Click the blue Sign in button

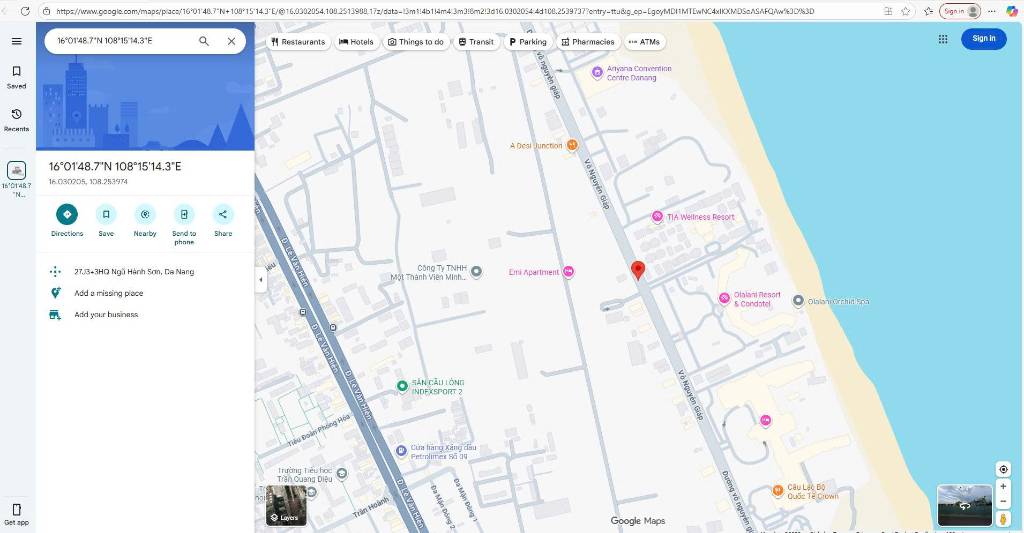click(x=983, y=39)
